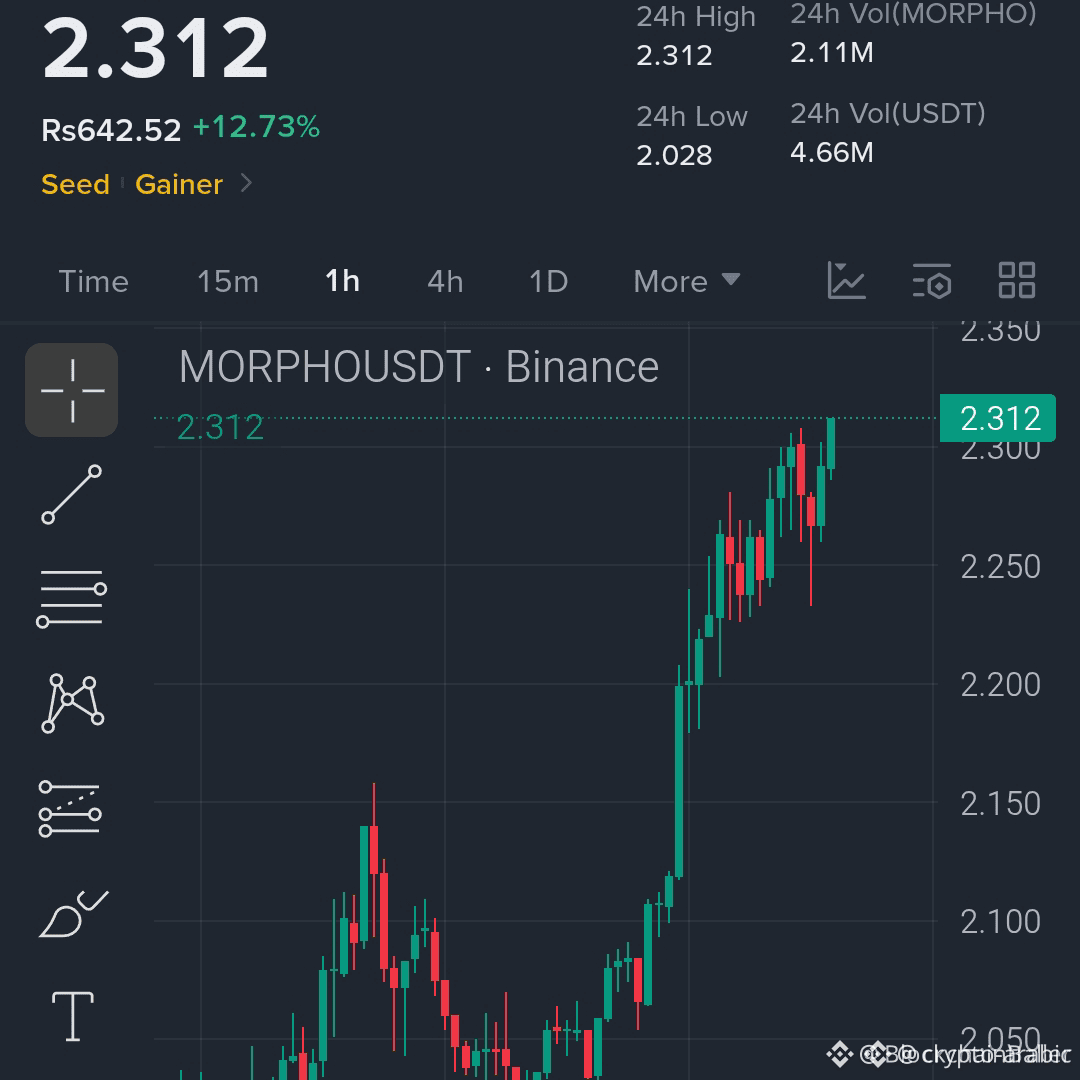Click the green 2.312 label on the chart's left
Image resolution: width=1080 pixels, height=1080 pixels.
220,427
